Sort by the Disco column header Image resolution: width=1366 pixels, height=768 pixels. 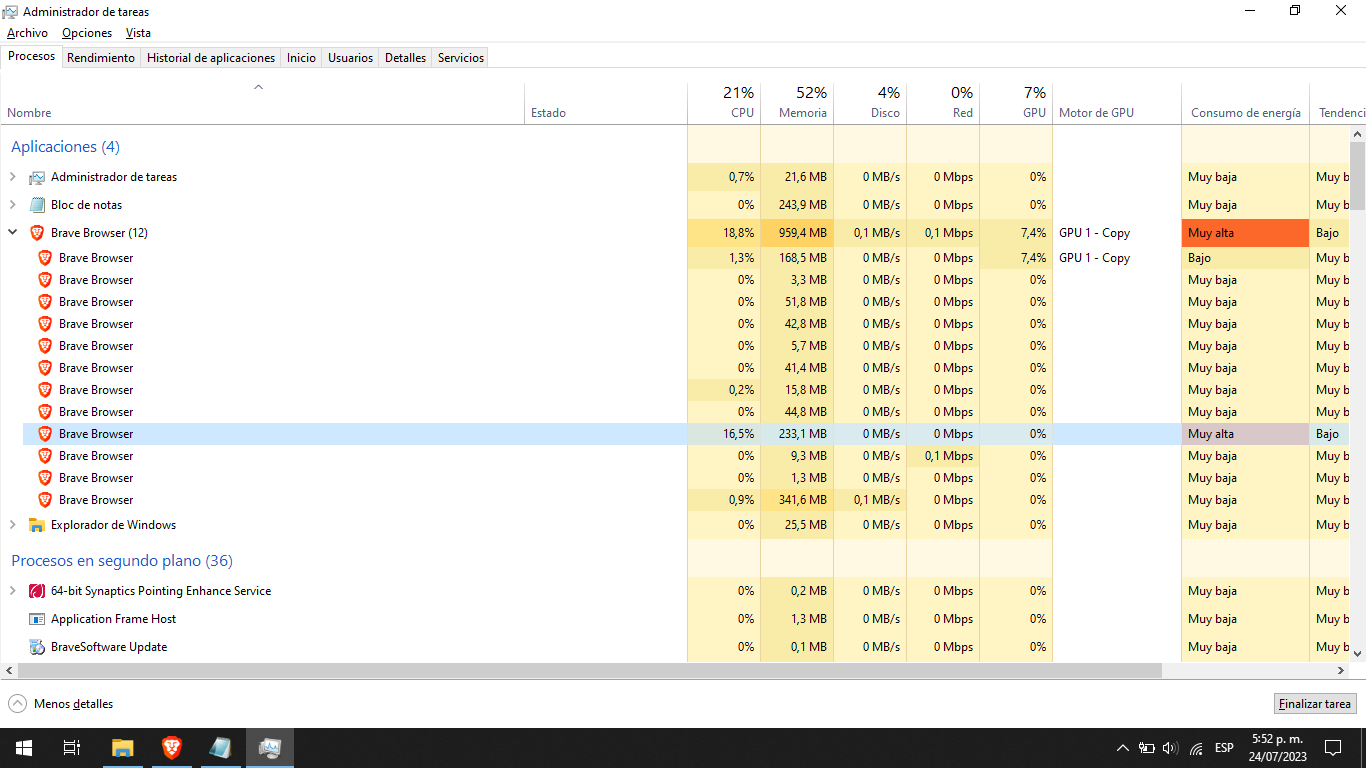pos(870,103)
